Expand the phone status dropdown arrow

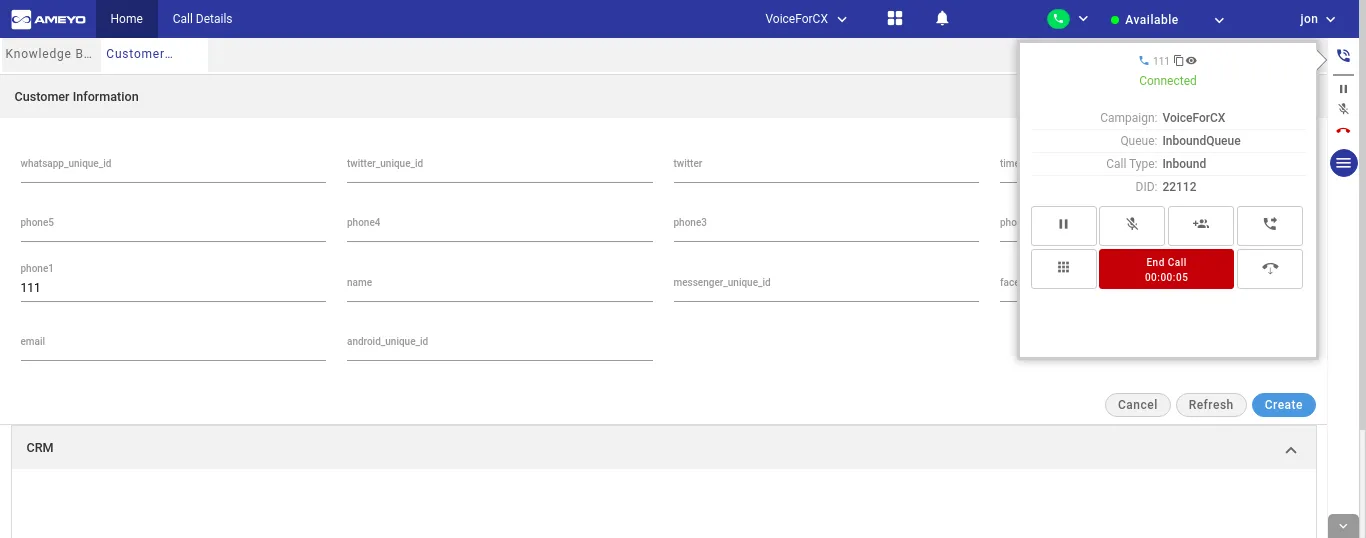click(x=1083, y=19)
